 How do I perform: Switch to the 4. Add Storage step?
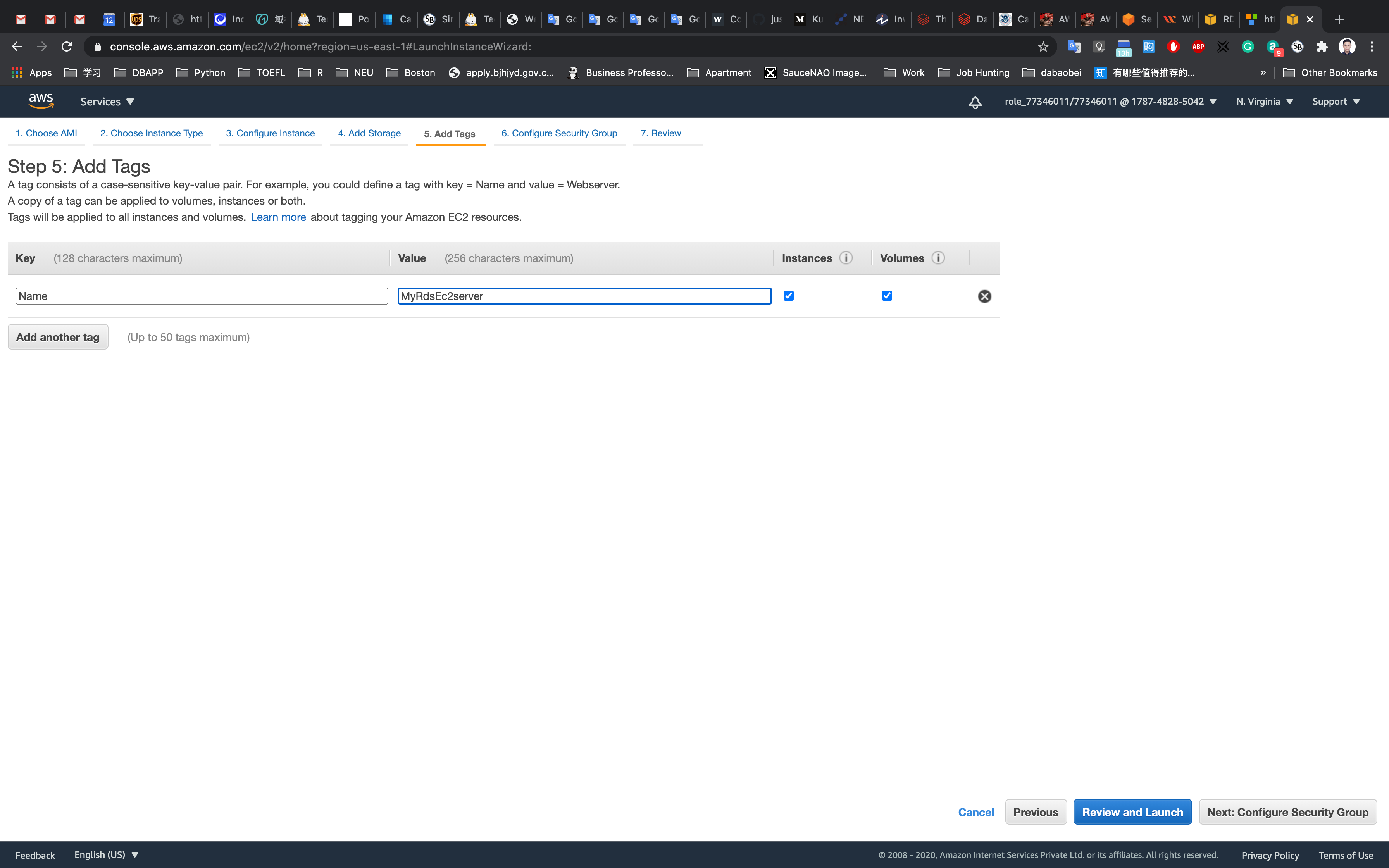pos(369,133)
